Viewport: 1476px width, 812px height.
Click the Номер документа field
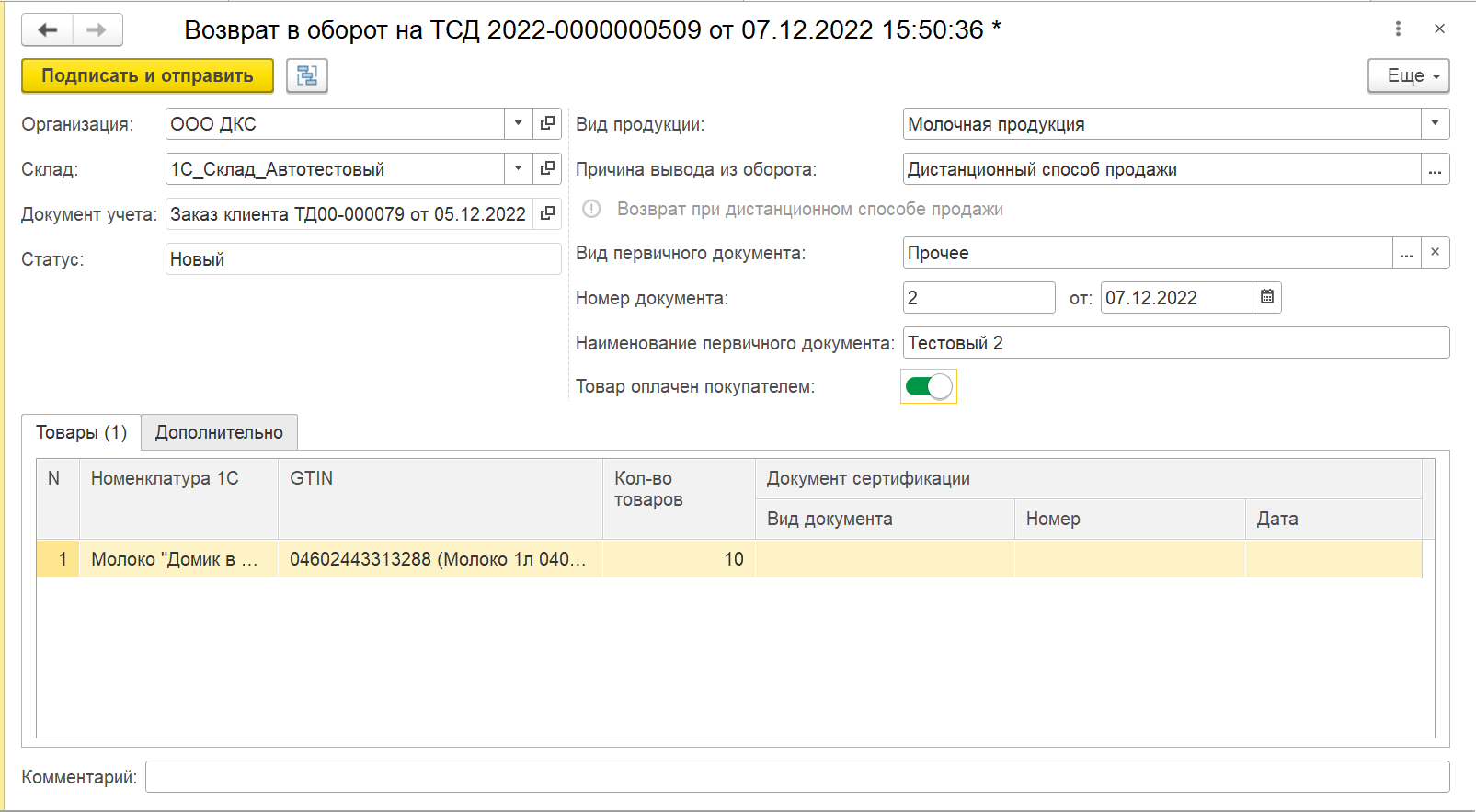click(978, 297)
